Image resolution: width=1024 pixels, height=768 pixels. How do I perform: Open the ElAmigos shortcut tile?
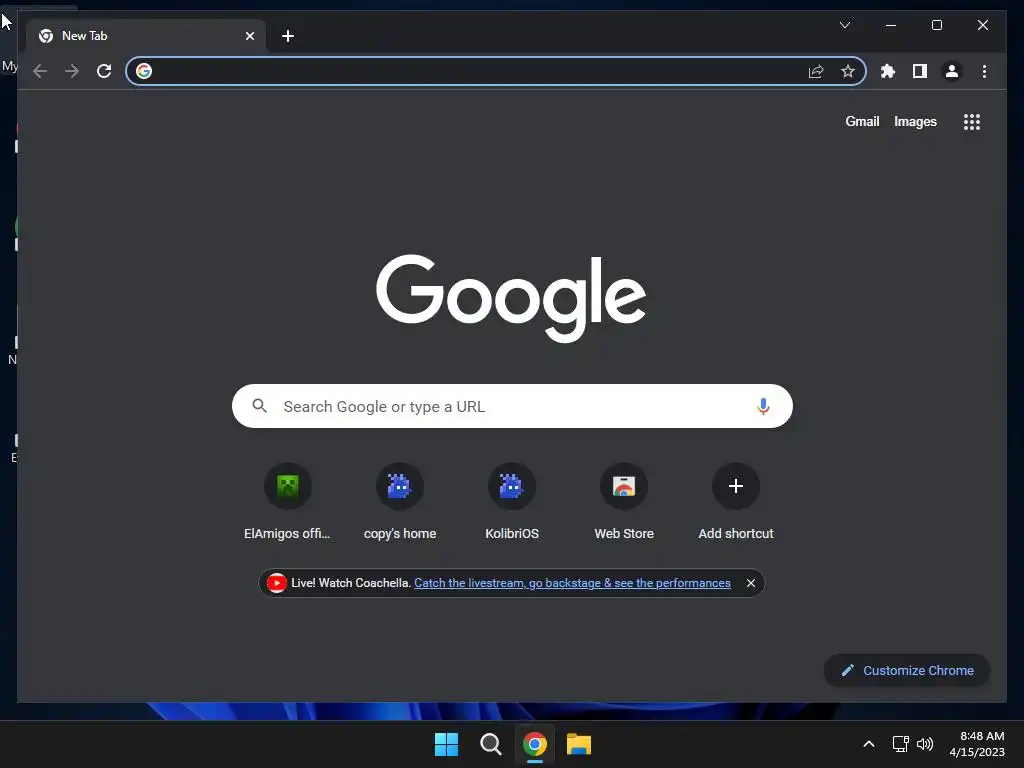click(x=287, y=501)
